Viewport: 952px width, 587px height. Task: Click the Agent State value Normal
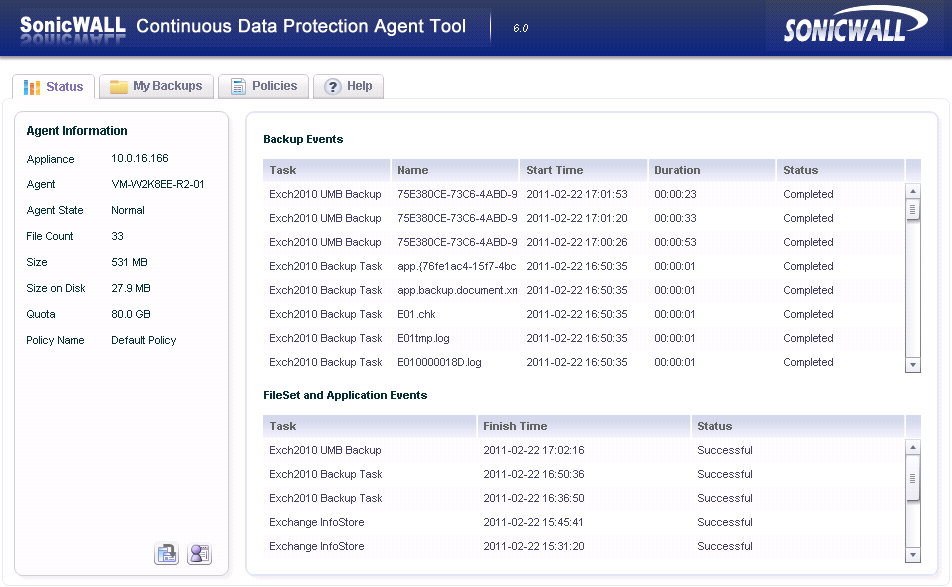pyautogui.click(x=128, y=211)
